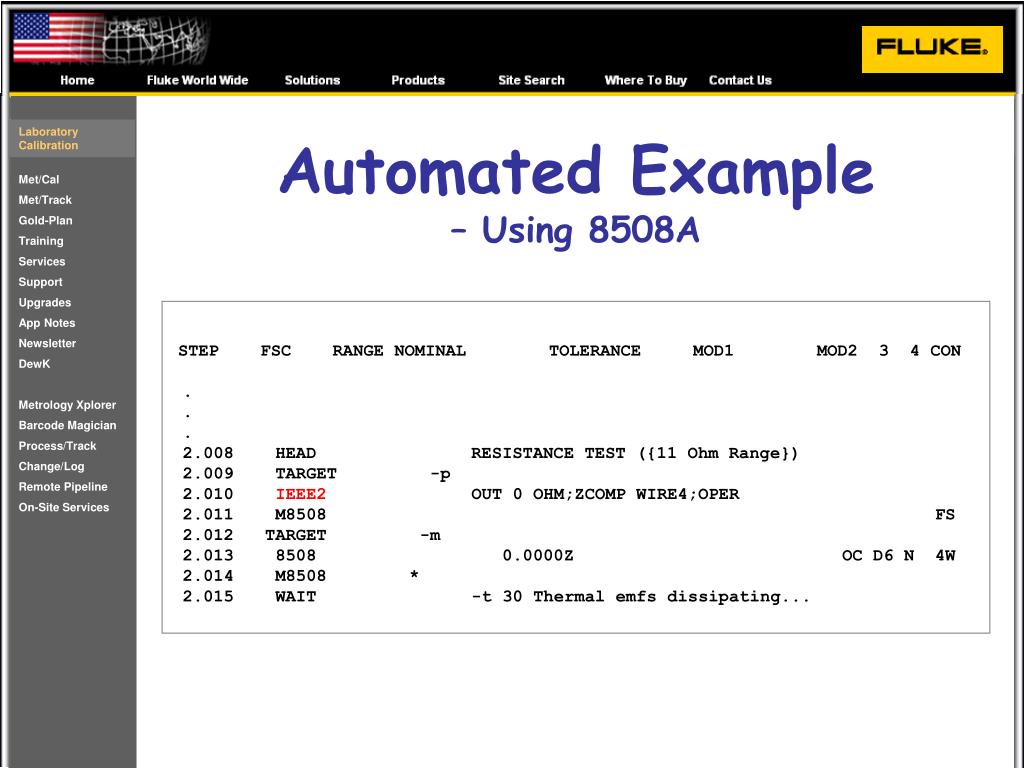Open Fluke World Wide navigation item
This screenshot has height=768, width=1024.
(197, 80)
